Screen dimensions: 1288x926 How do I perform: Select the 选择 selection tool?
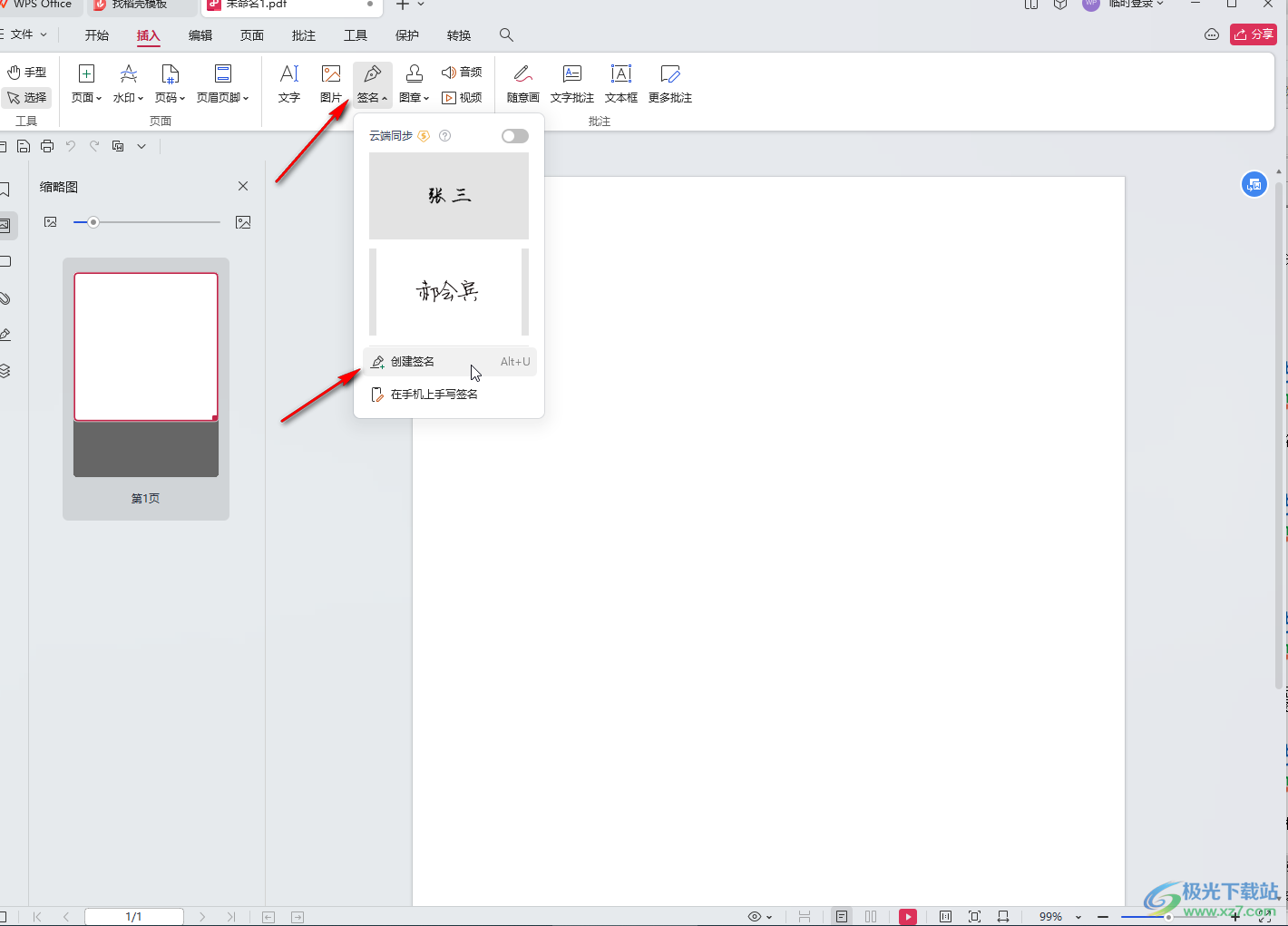pos(27,97)
